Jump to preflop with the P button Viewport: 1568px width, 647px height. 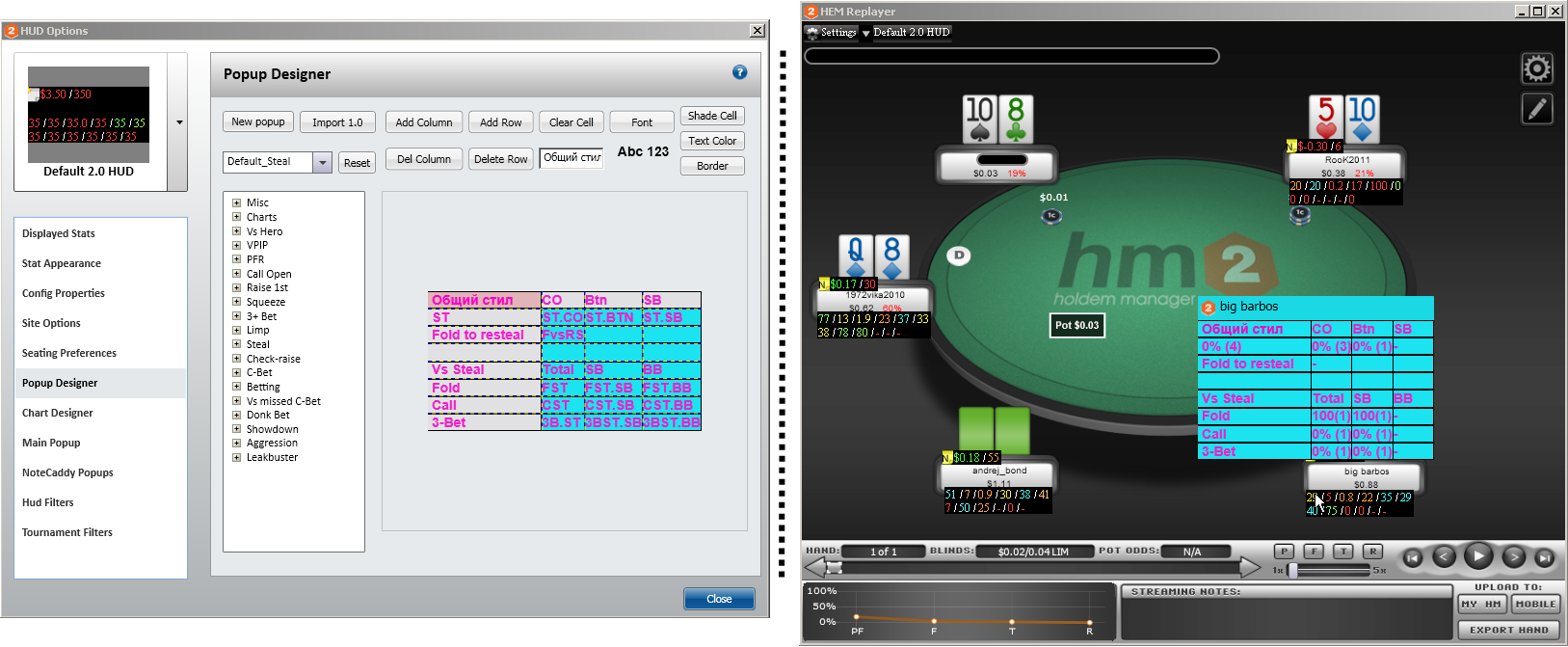[x=1284, y=552]
